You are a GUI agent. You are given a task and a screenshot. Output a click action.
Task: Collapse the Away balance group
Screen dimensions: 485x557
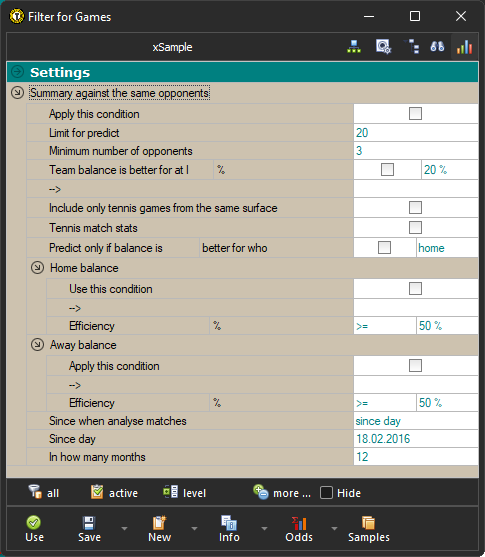point(37,345)
